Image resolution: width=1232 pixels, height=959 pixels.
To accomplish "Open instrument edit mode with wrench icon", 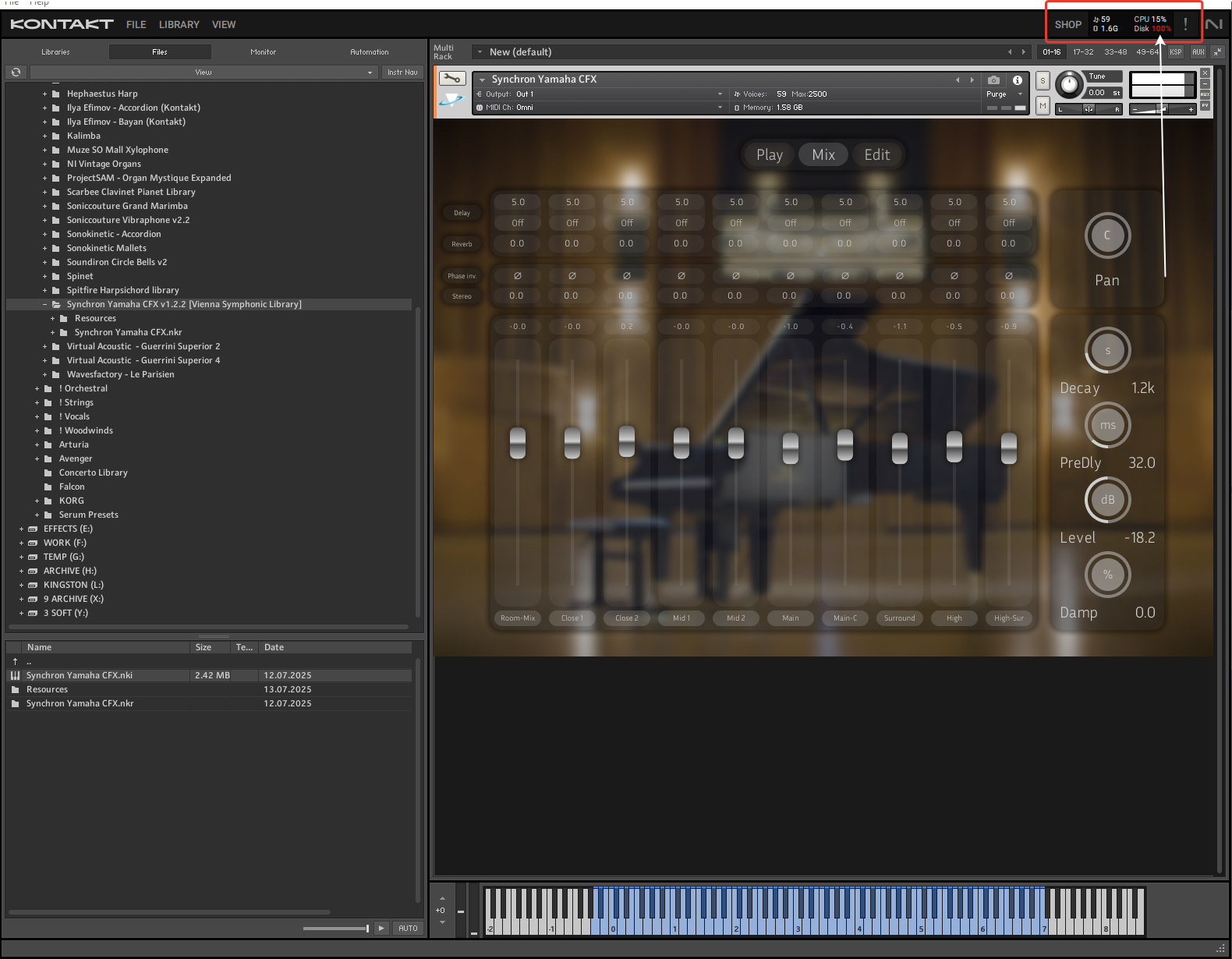I will 452,79.
